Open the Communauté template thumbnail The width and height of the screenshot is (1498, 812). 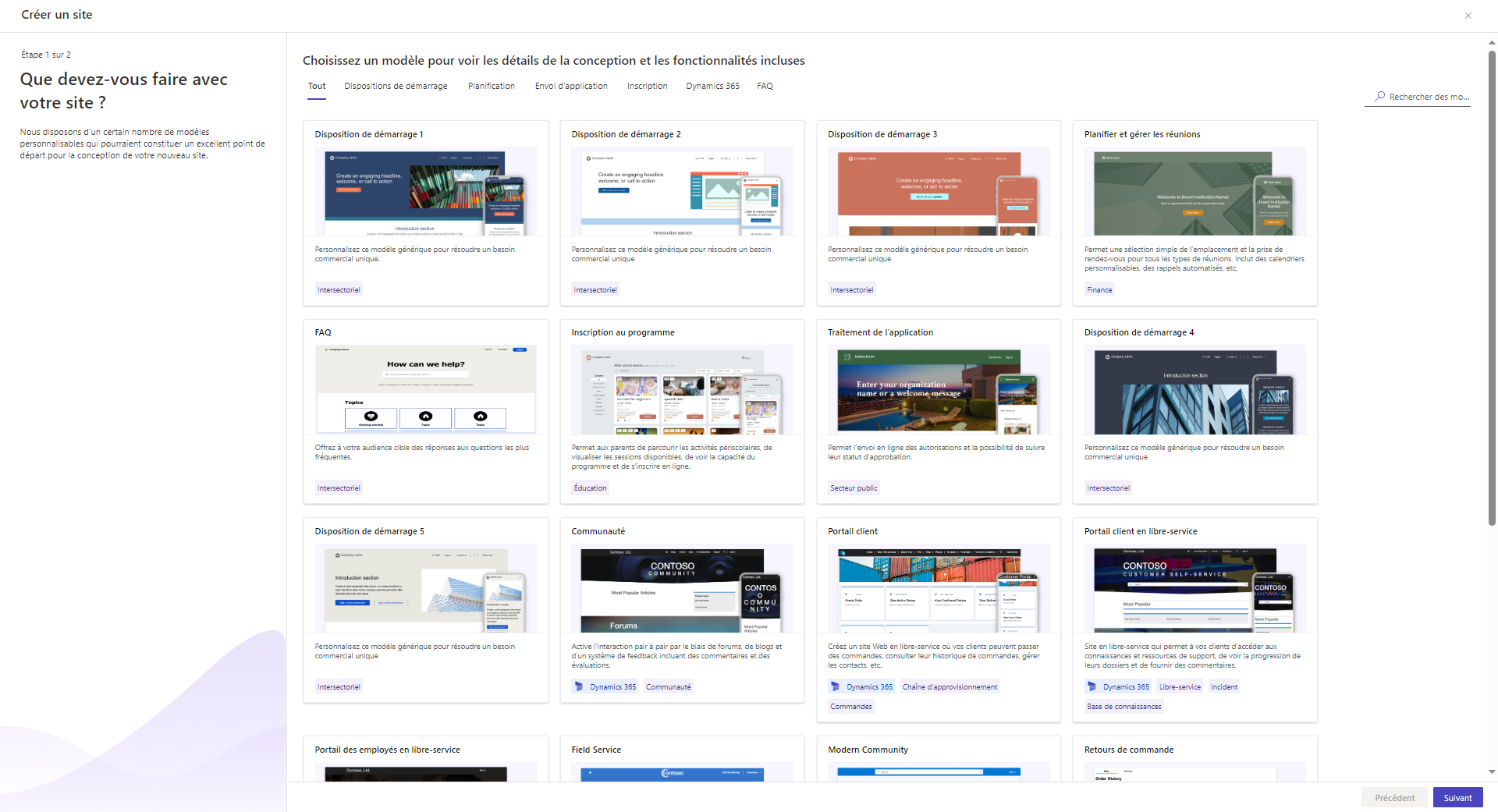tap(682, 589)
